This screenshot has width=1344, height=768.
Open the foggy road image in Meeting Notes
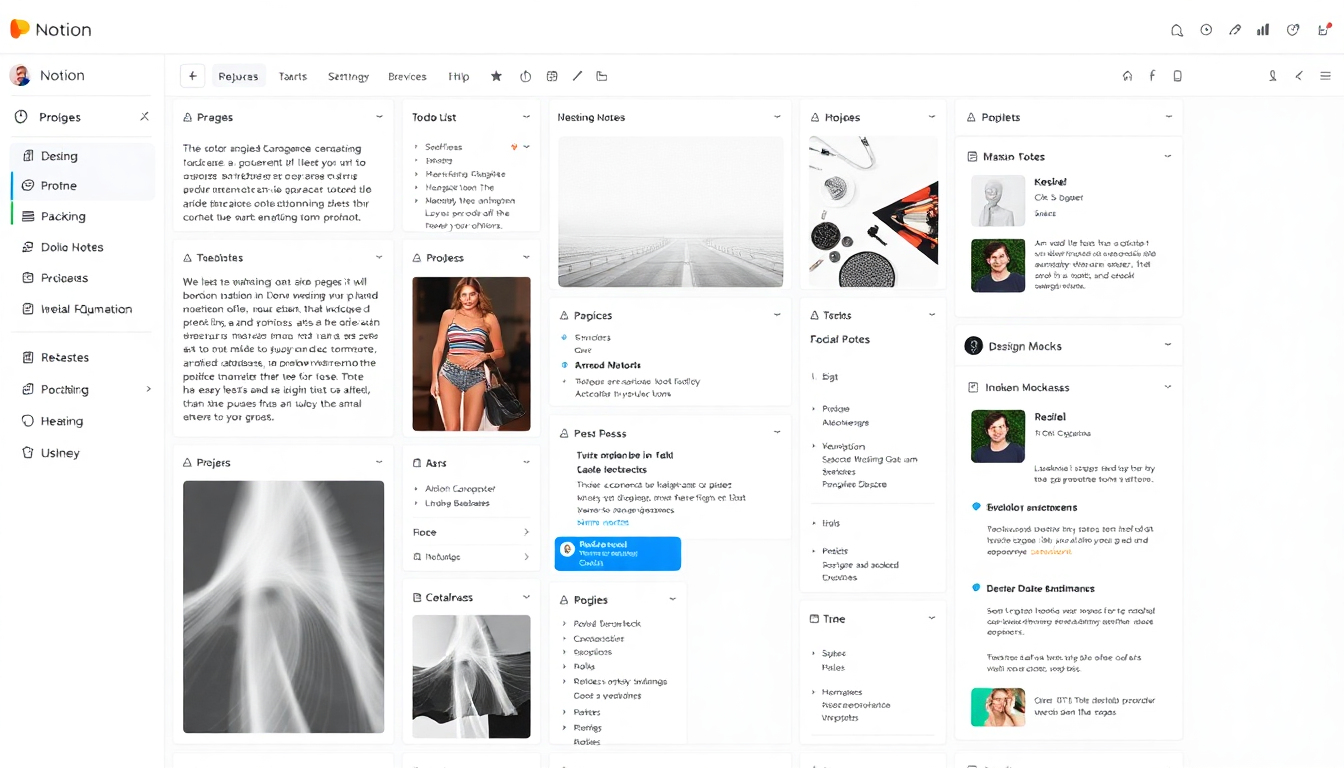[x=670, y=211]
